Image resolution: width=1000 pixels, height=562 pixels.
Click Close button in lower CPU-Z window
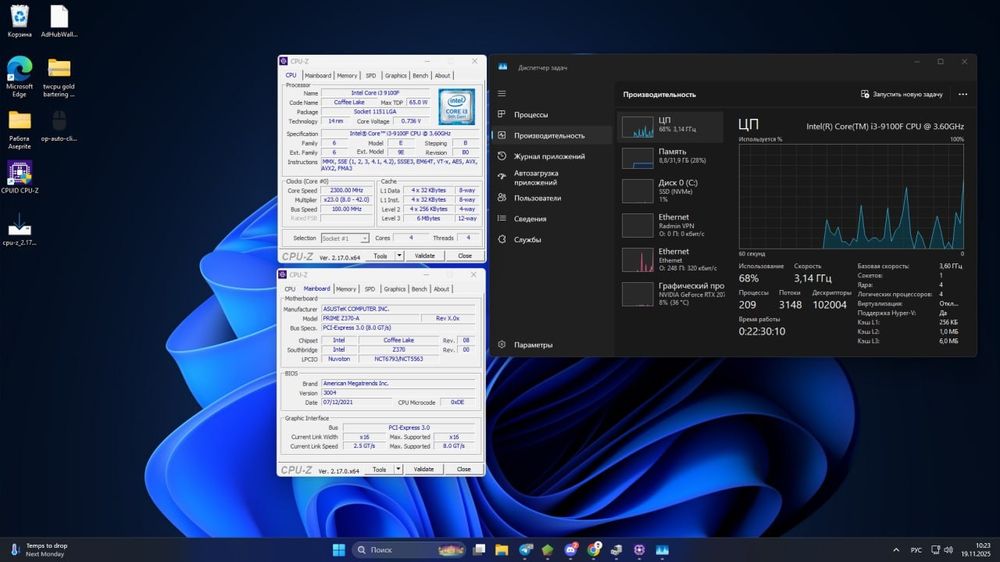coord(463,469)
